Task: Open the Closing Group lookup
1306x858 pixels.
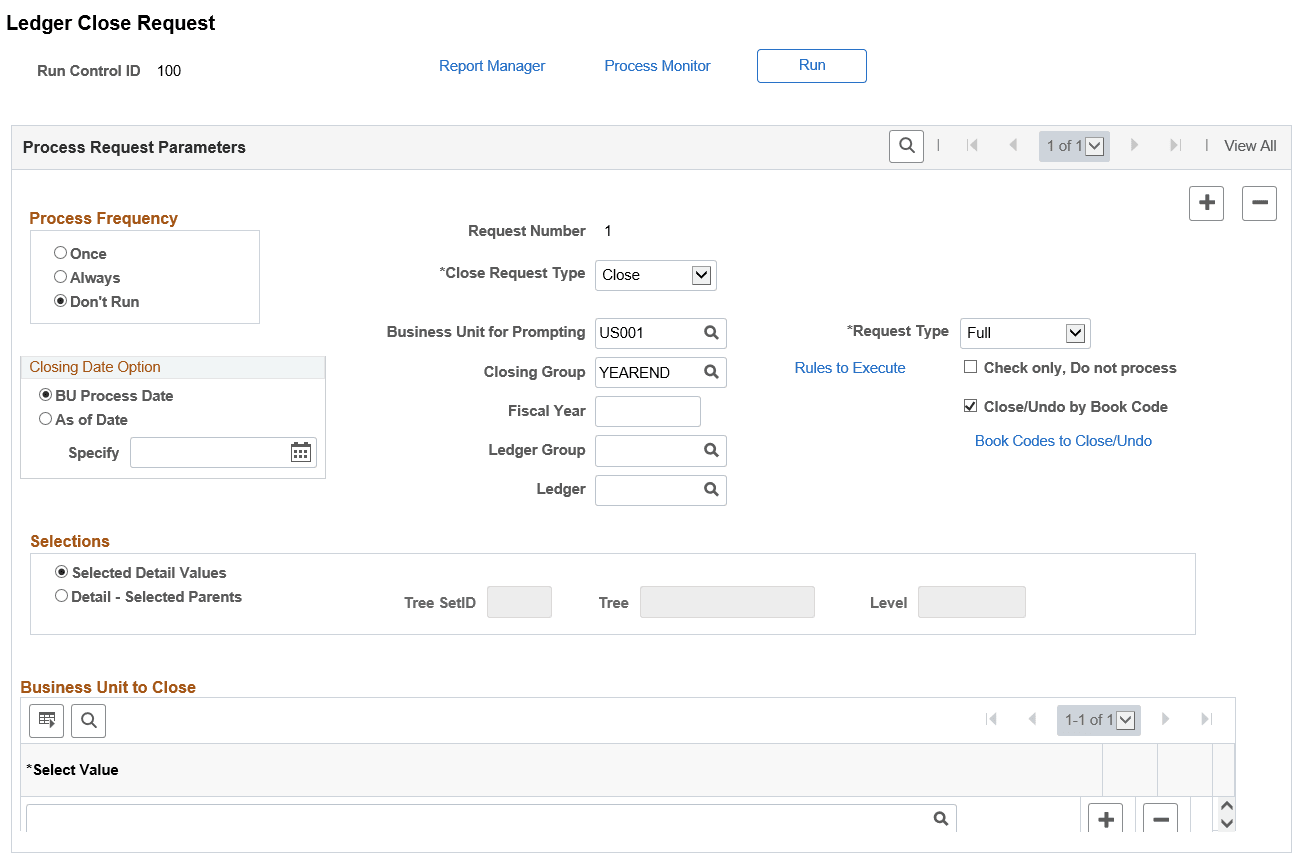Action: 711,372
